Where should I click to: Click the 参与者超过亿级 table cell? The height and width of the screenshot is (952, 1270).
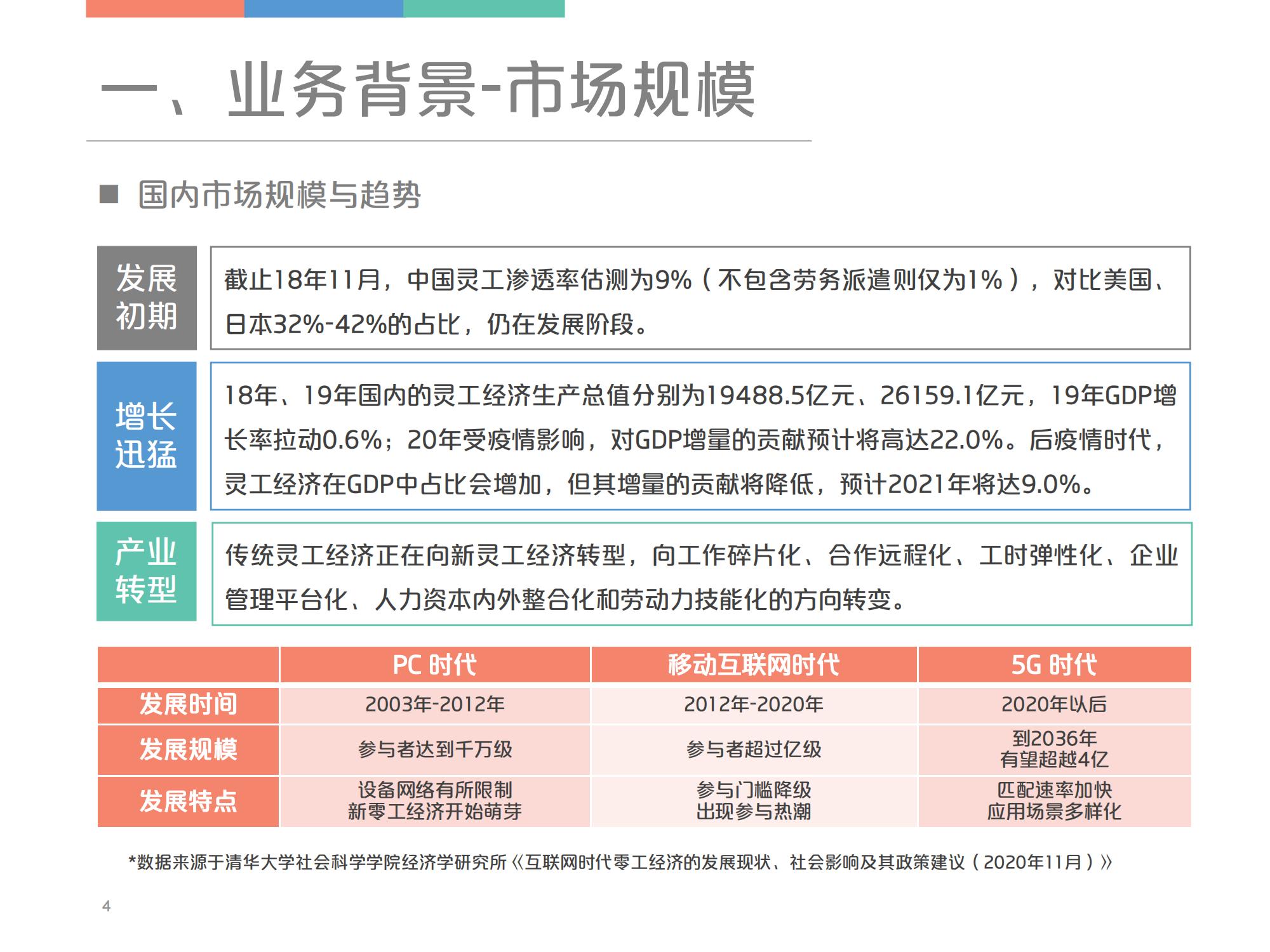[x=753, y=750]
